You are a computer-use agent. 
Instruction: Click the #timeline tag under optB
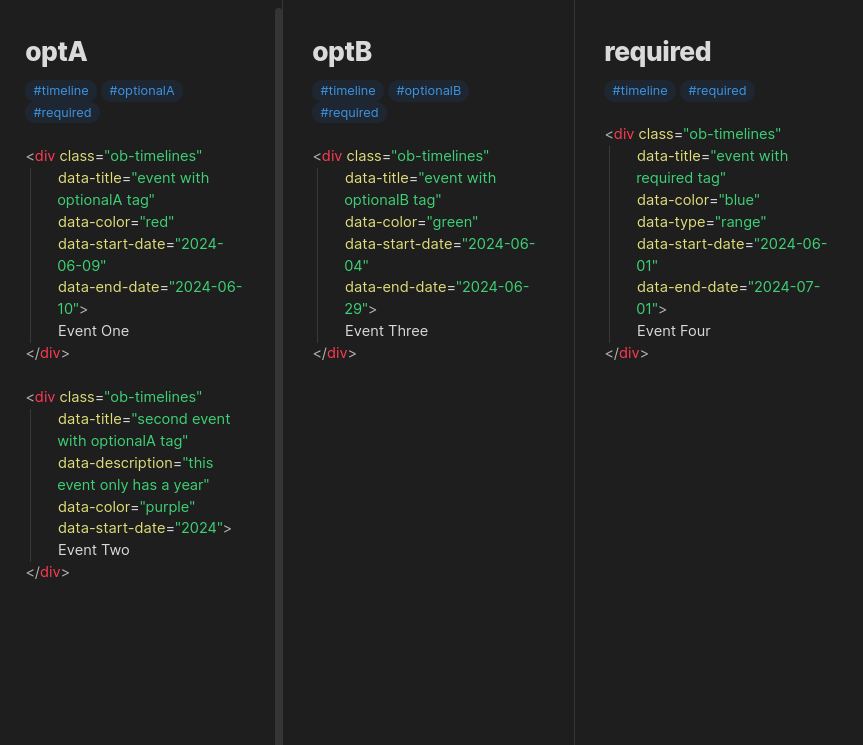click(x=348, y=90)
